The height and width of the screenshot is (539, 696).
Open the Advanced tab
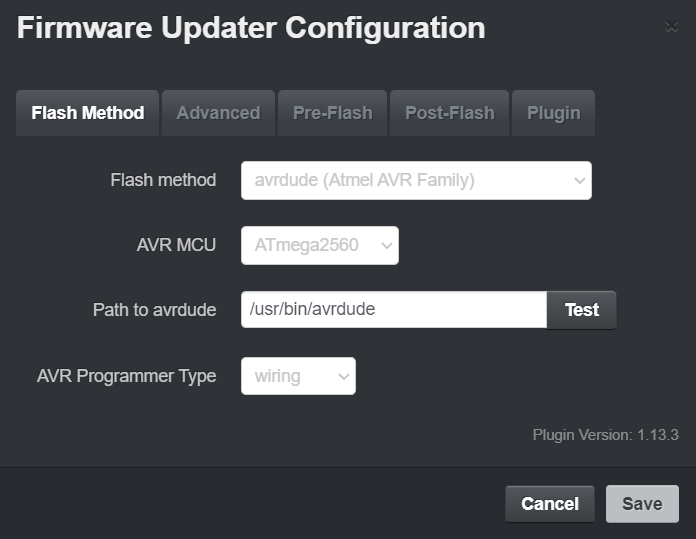(x=218, y=113)
